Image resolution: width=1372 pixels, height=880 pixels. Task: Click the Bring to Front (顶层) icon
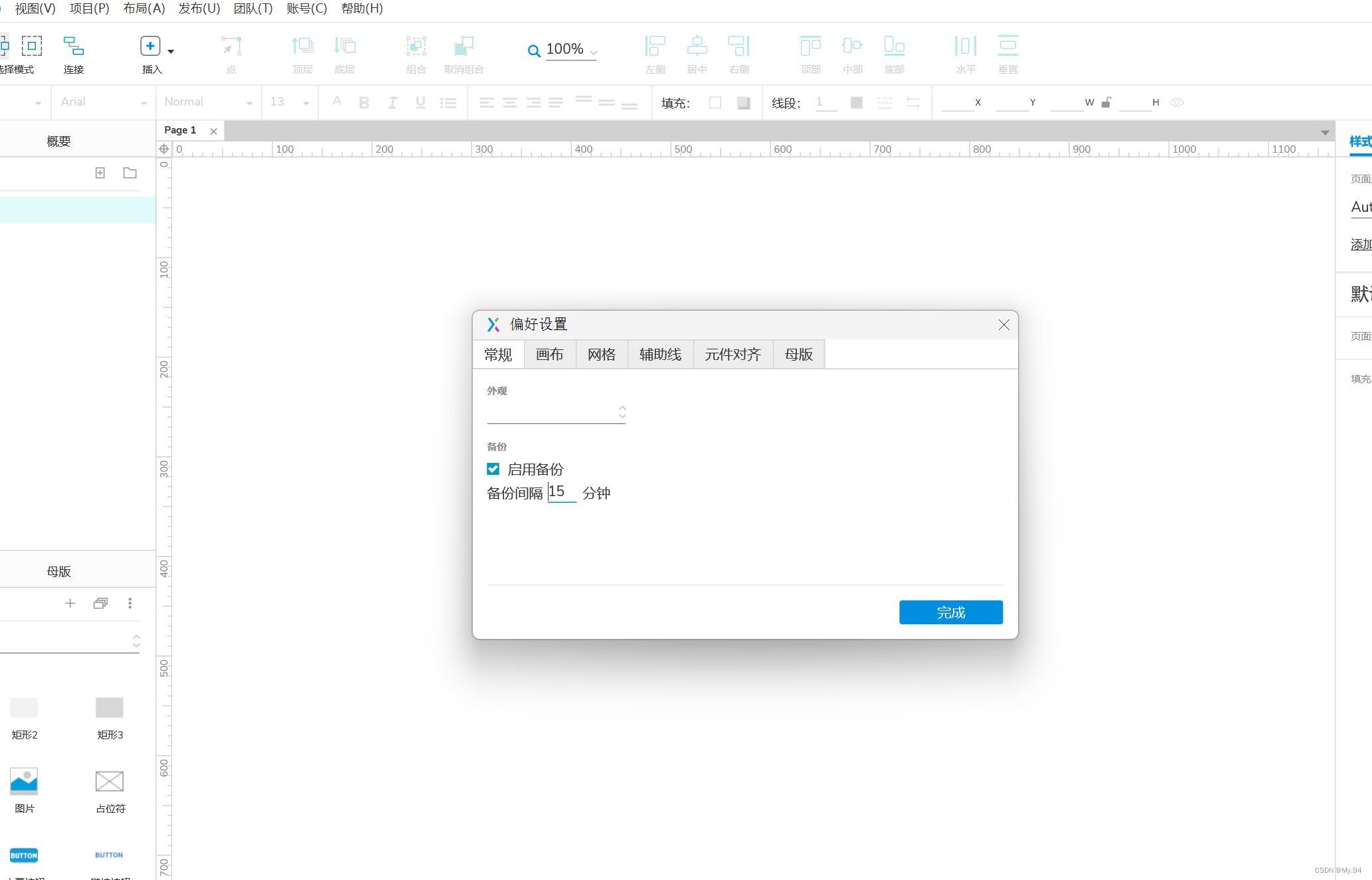coord(302,46)
